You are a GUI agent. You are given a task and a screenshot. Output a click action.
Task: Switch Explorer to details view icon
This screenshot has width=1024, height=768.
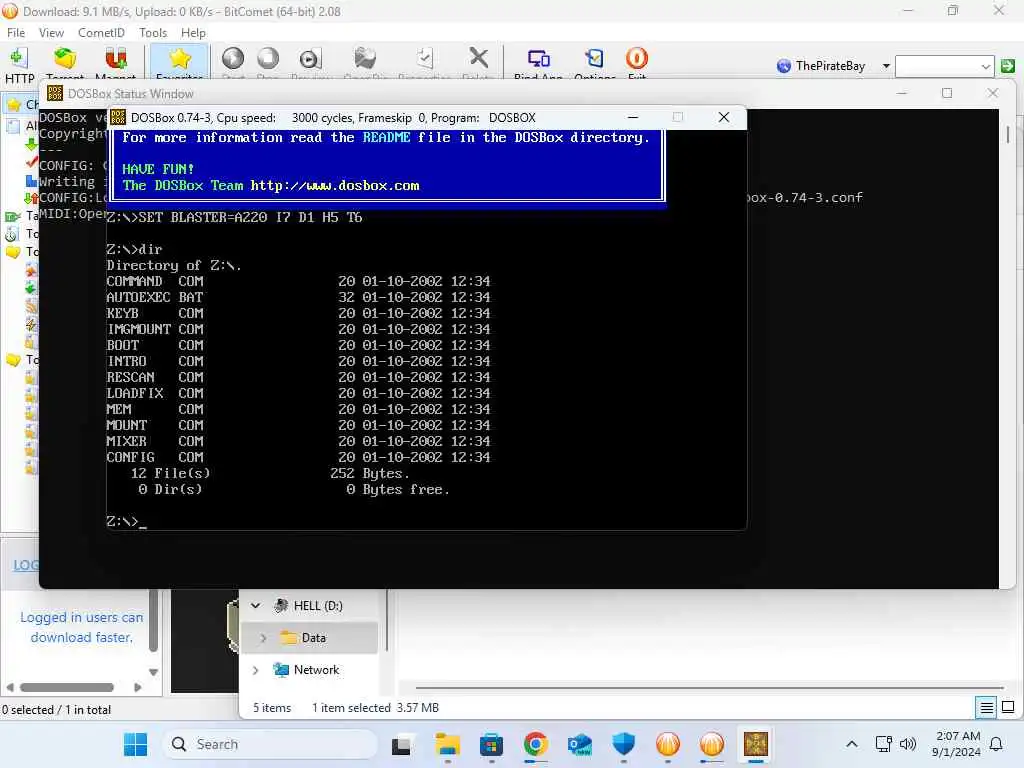[986, 707]
